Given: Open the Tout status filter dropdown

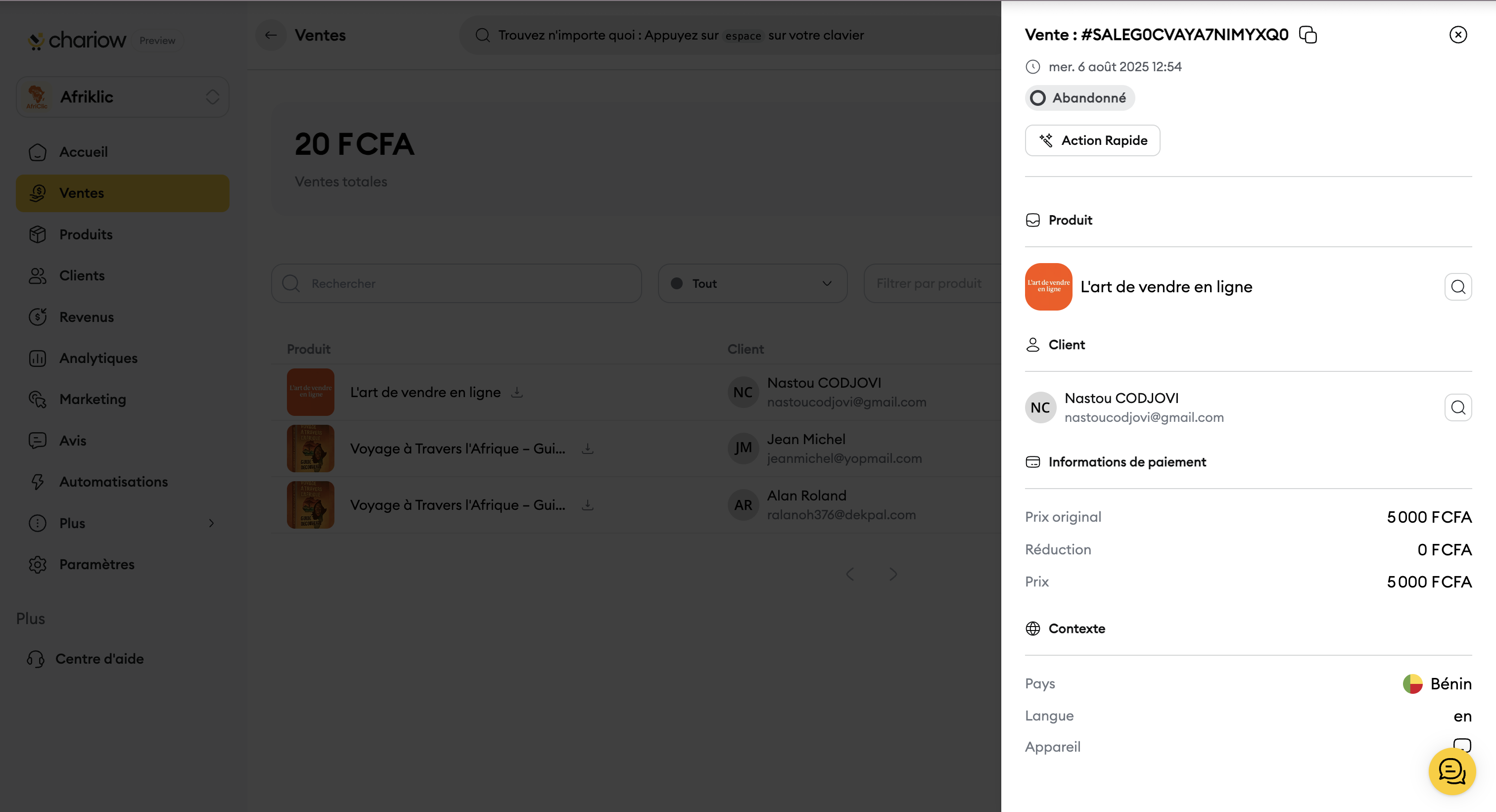Looking at the screenshot, I should (752, 284).
